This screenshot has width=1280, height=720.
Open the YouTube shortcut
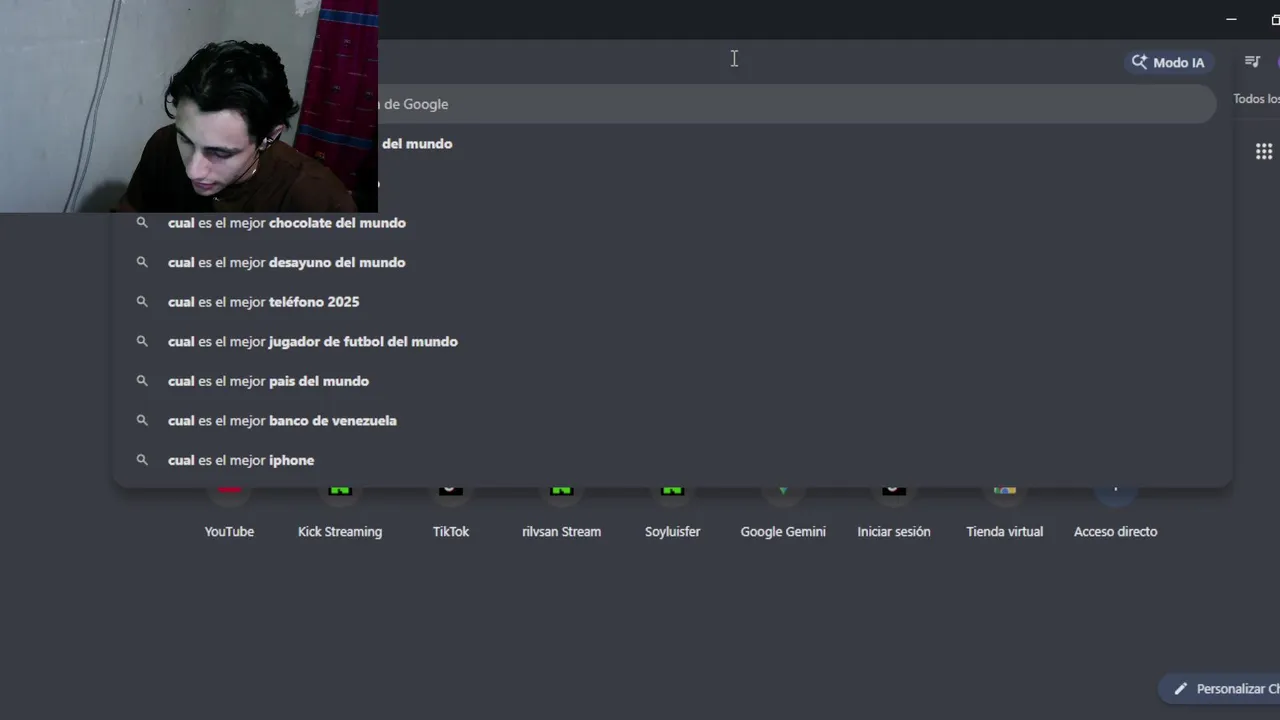(x=229, y=515)
